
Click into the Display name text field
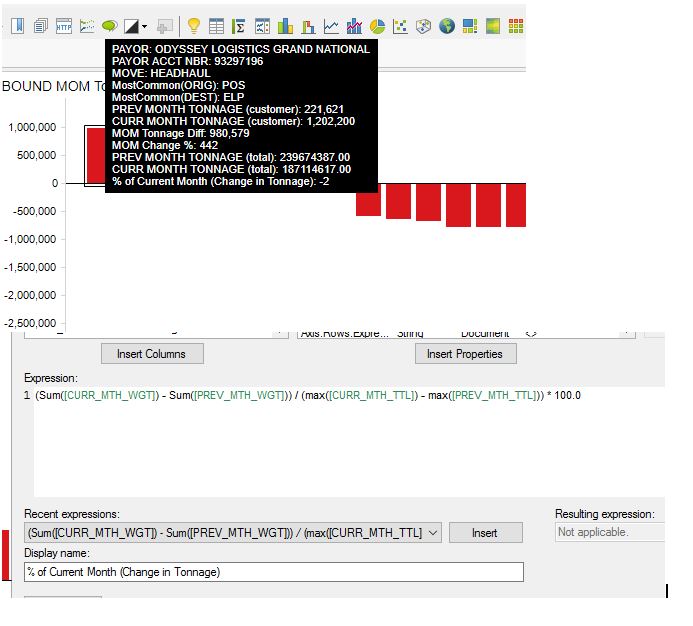coord(273,572)
